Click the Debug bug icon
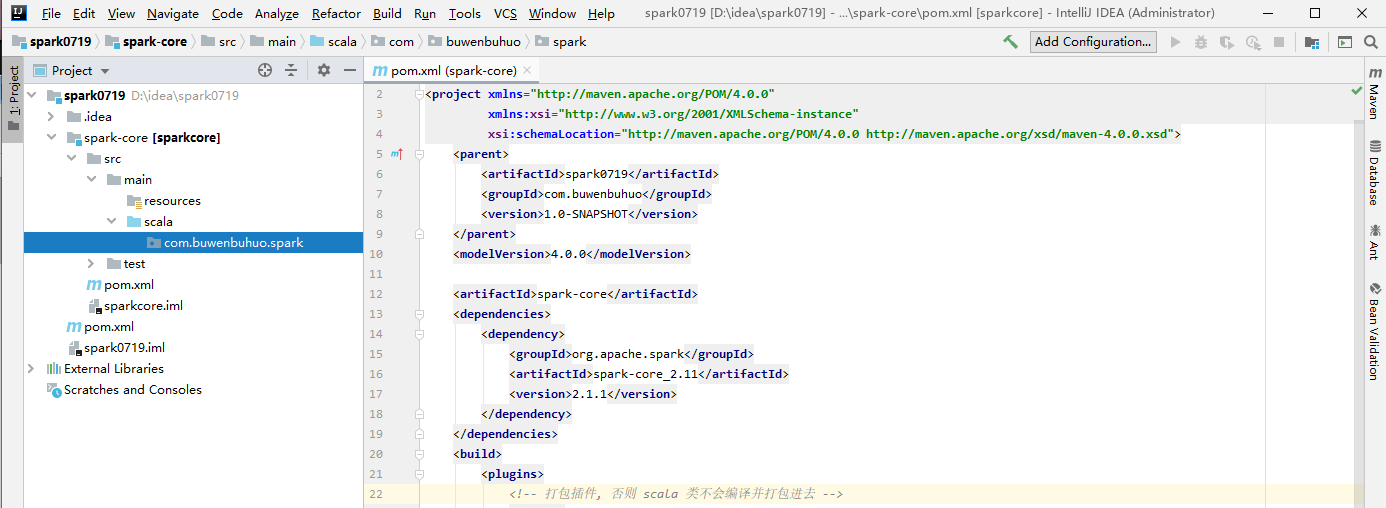The width and height of the screenshot is (1386, 508). pos(1200,42)
